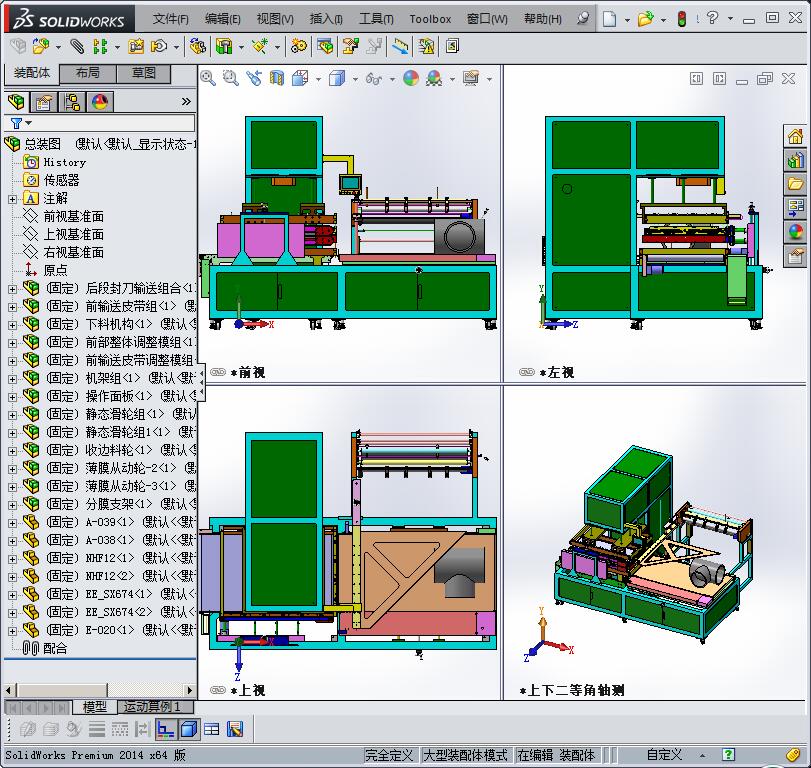The width and height of the screenshot is (811, 768).
Task: Click the Rebuild traffic light icon
Action: (x=682, y=19)
